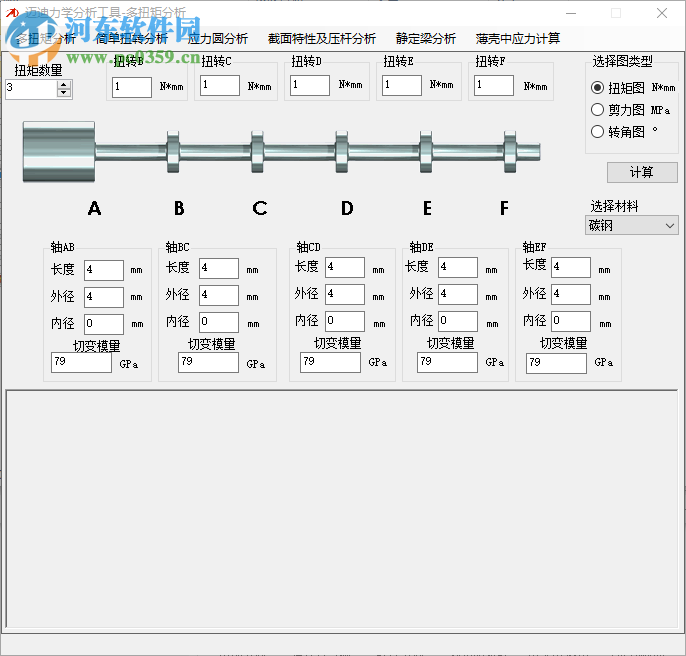This screenshot has height=656, width=686.
Task: Minimize the analysis tool window
Action: point(571,13)
